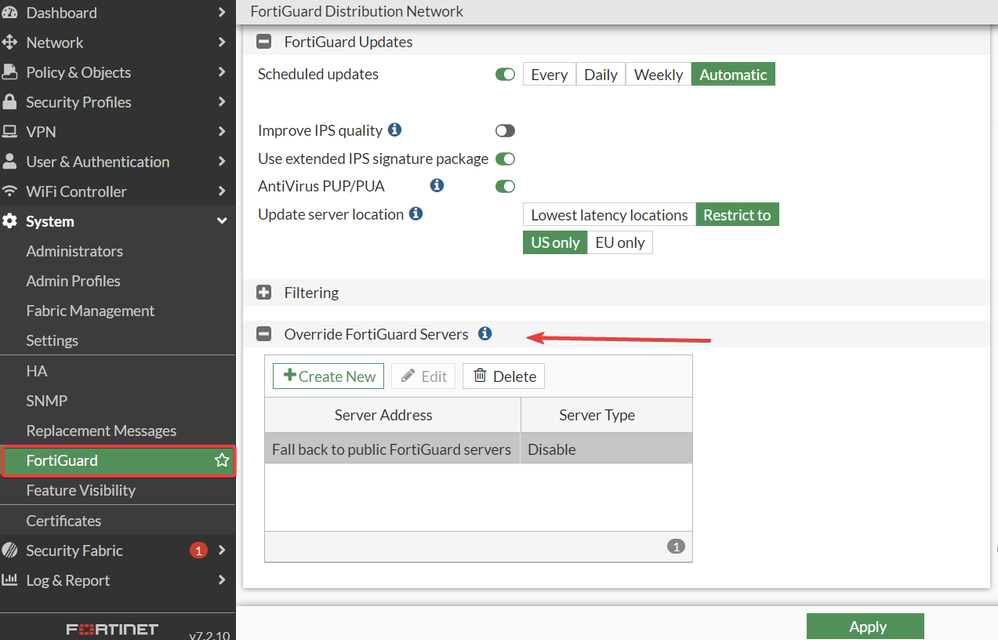Click the Fortinet logo

pos(112,629)
